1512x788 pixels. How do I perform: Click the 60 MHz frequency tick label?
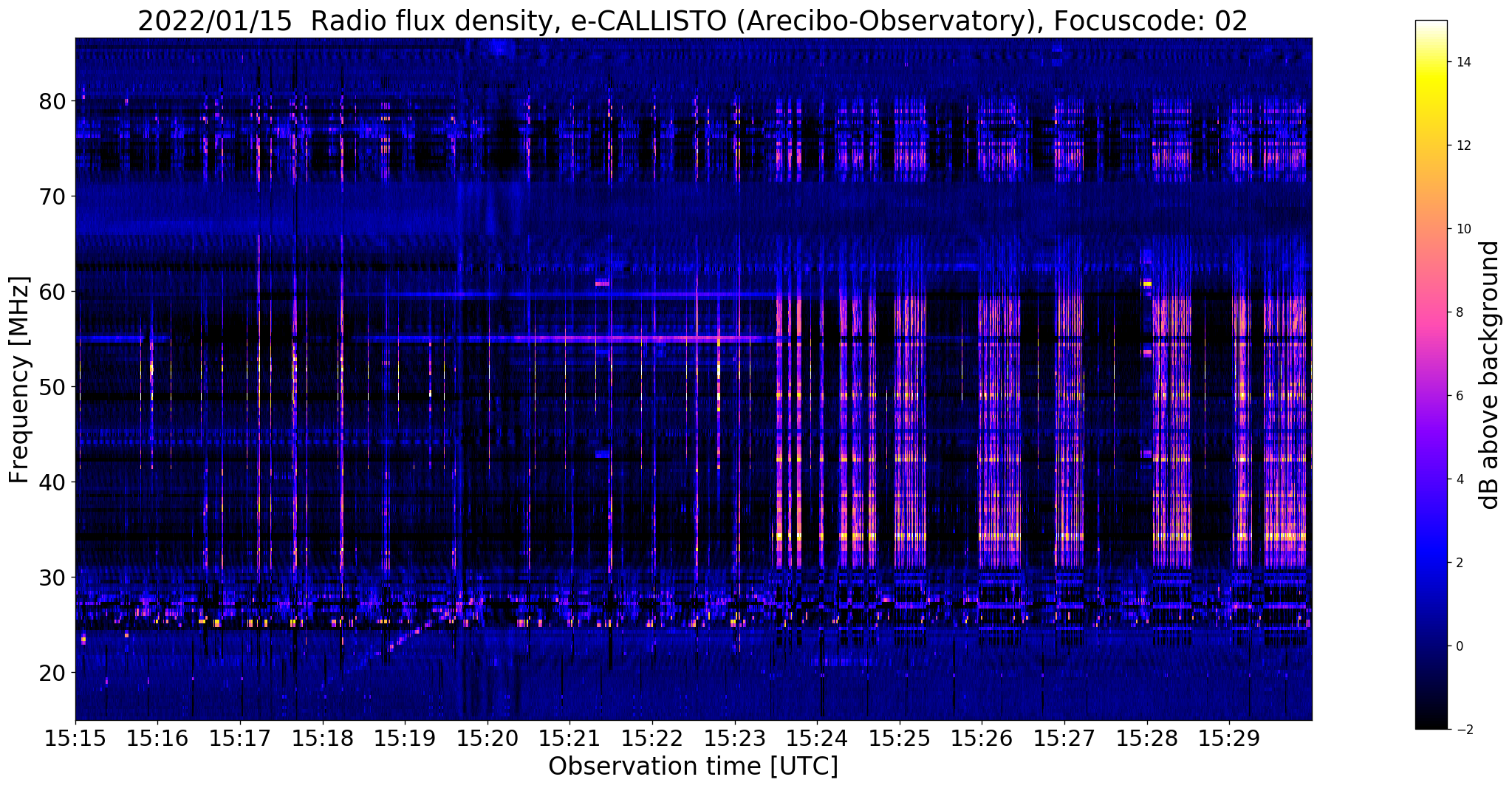tap(52, 291)
